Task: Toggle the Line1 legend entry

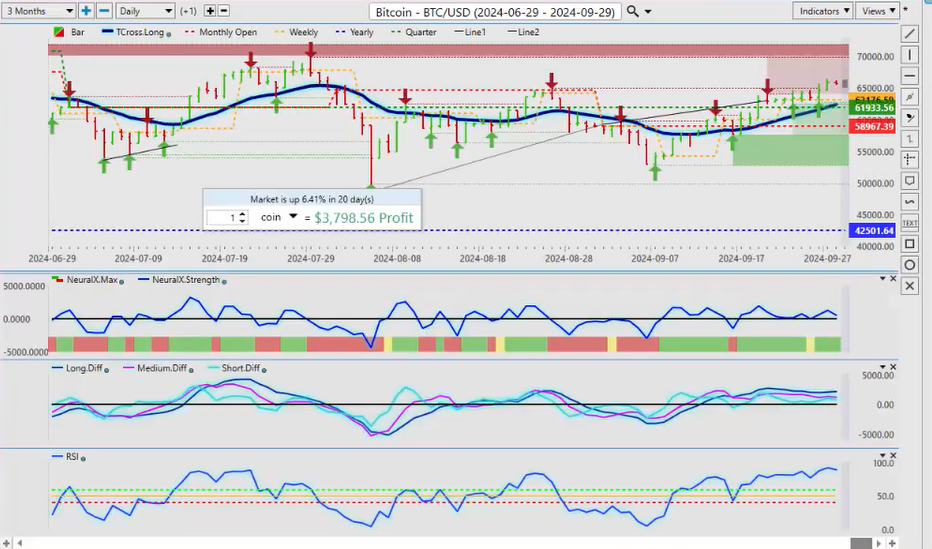Action: tap(470, 32)
